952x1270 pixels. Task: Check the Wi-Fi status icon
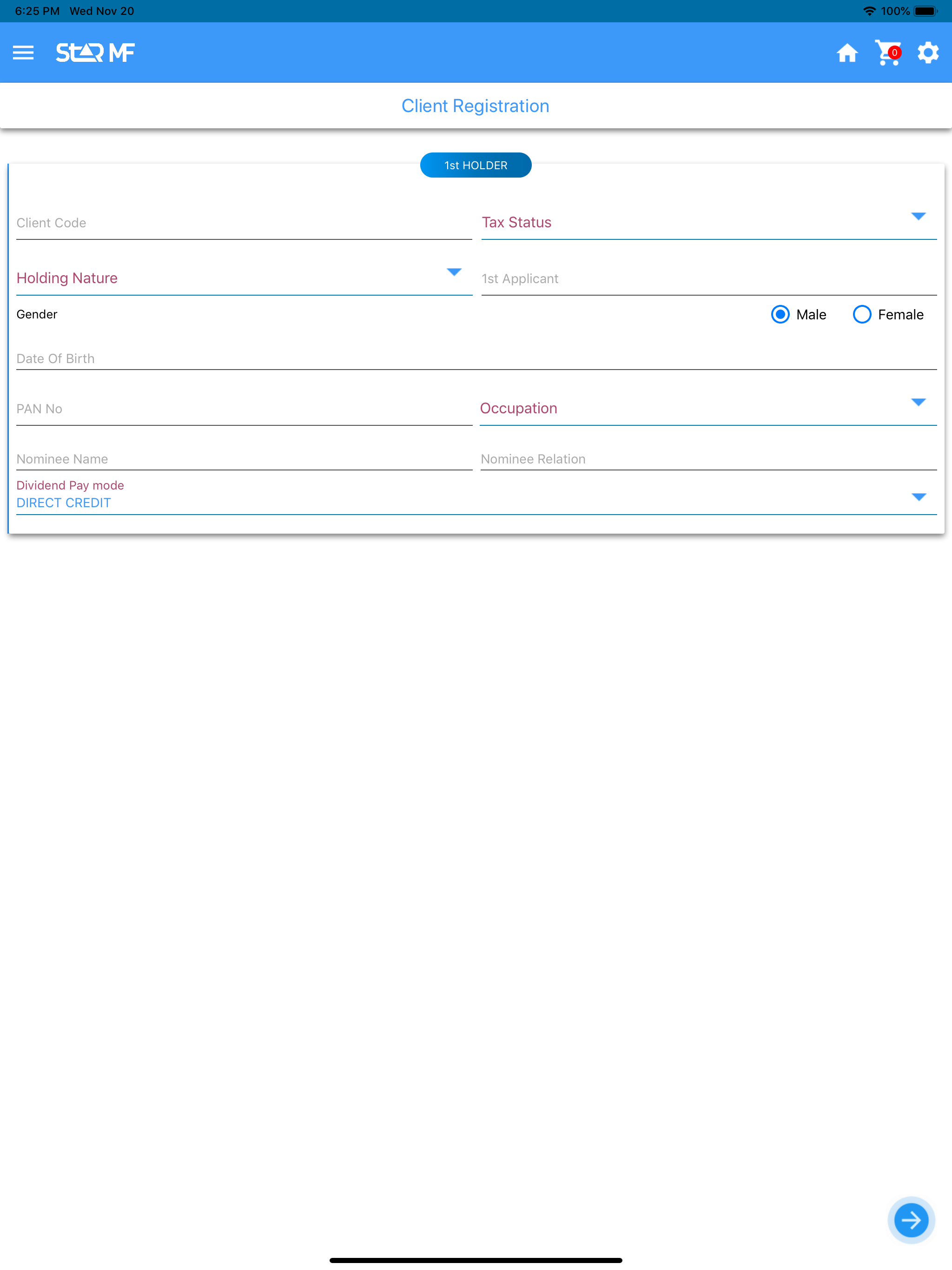[869, 11]
